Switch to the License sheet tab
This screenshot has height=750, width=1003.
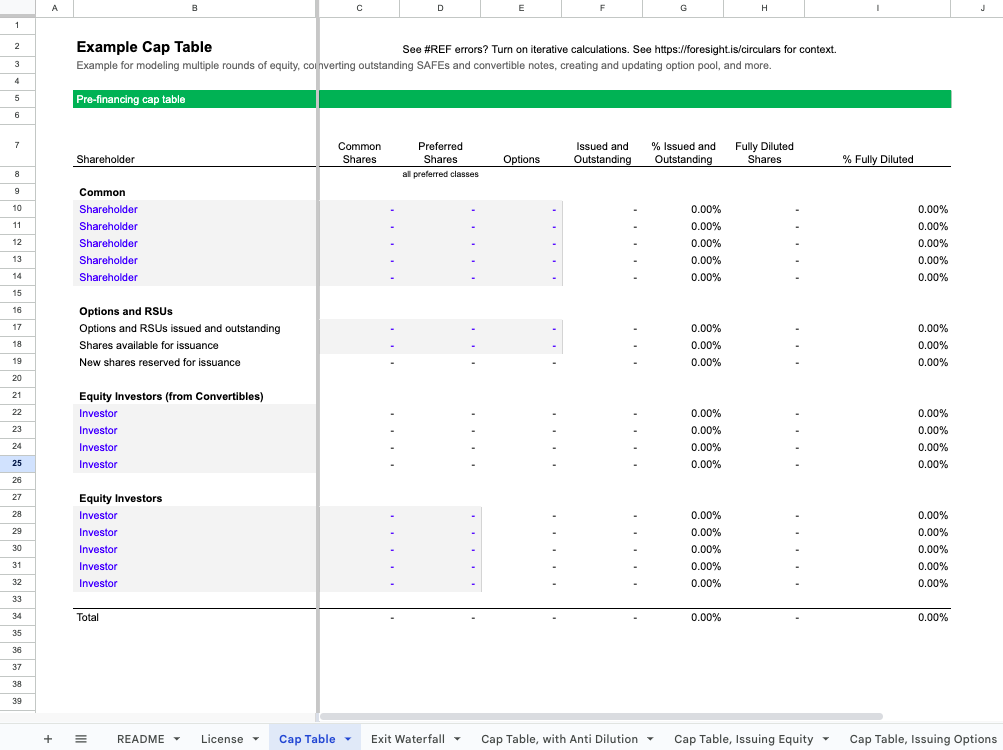click(x=221, y=739)
